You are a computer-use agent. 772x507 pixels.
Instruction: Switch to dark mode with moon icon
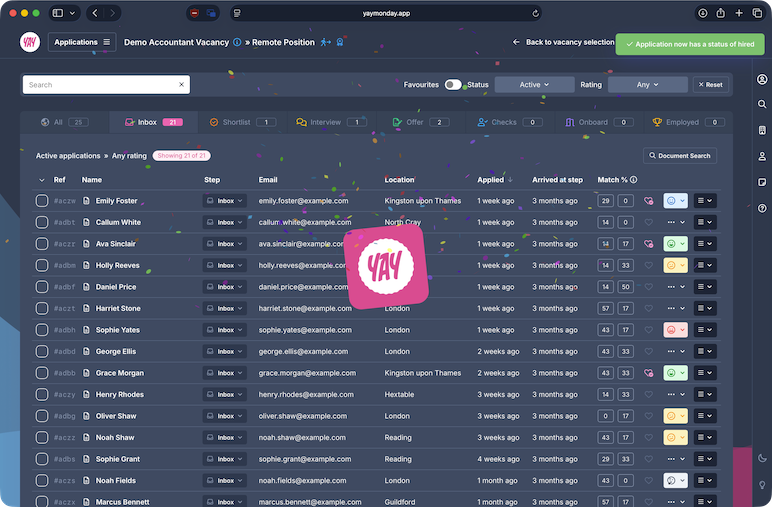pyautogui.click(x=762, y=458)
